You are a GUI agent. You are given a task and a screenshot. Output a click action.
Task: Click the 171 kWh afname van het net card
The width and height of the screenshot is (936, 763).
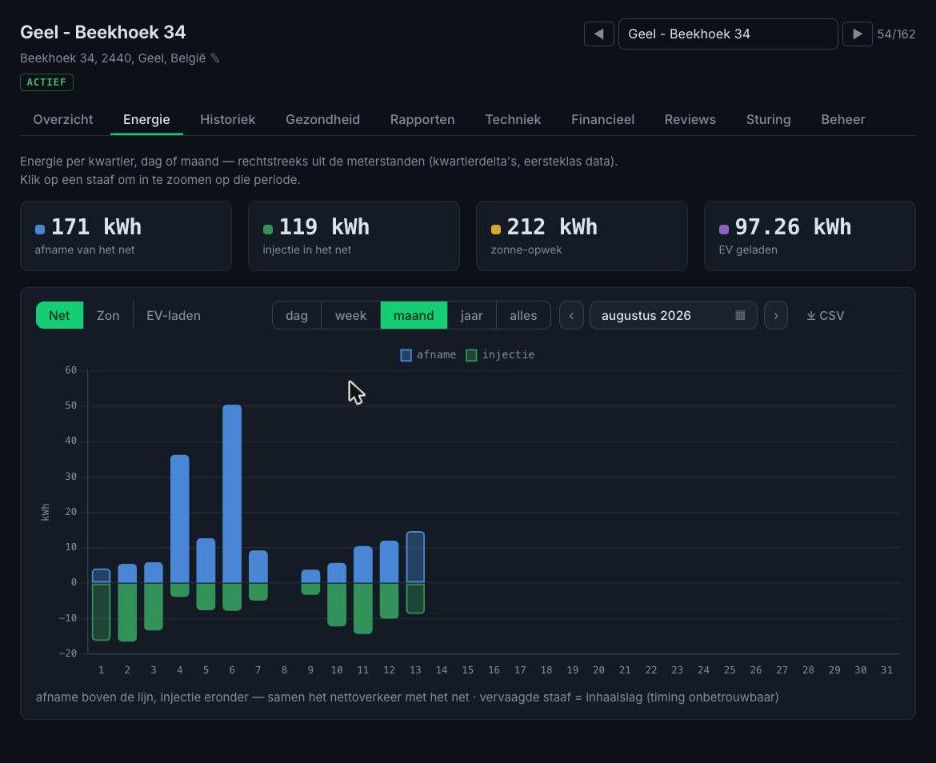click(126, 236)
